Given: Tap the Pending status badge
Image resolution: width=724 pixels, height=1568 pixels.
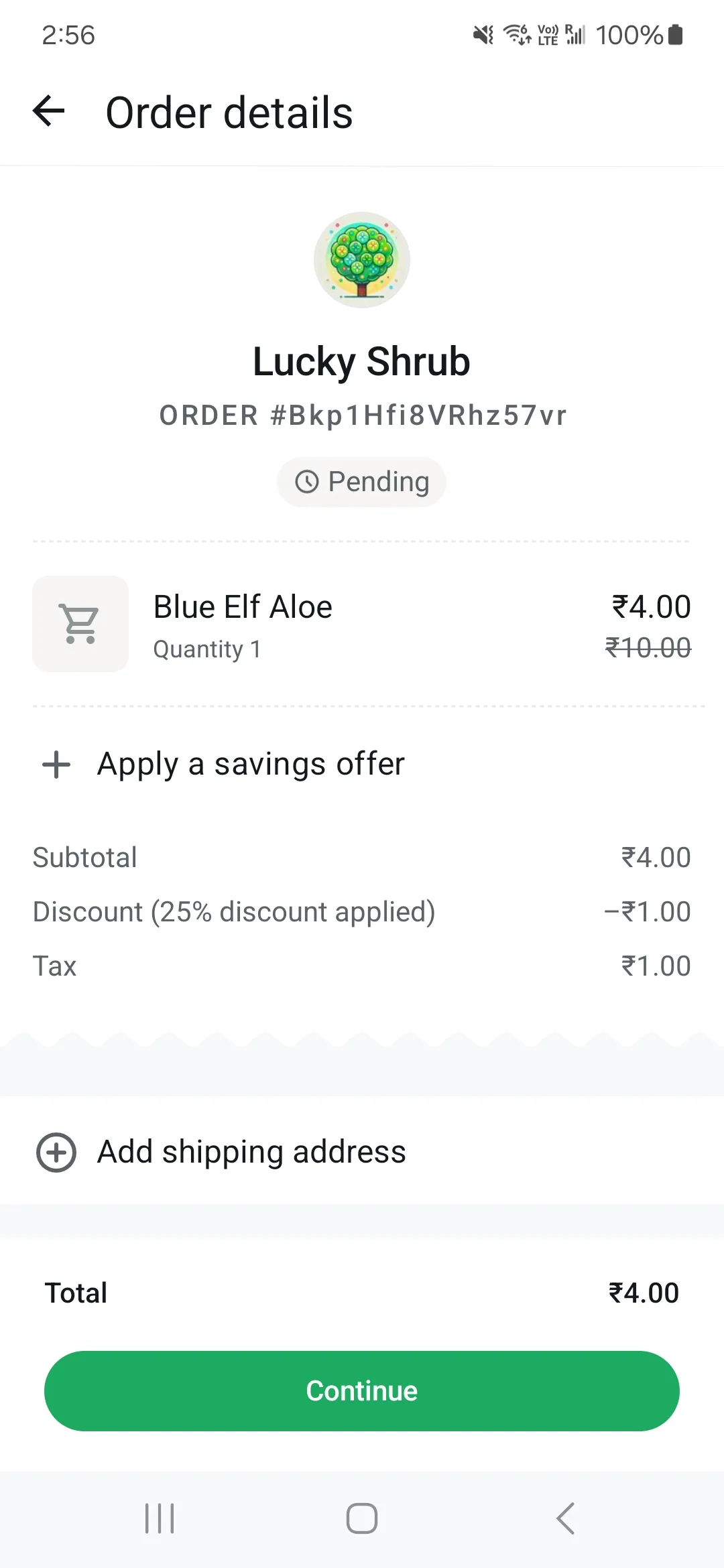Looking at the screenshot, I should pos(362,482).
